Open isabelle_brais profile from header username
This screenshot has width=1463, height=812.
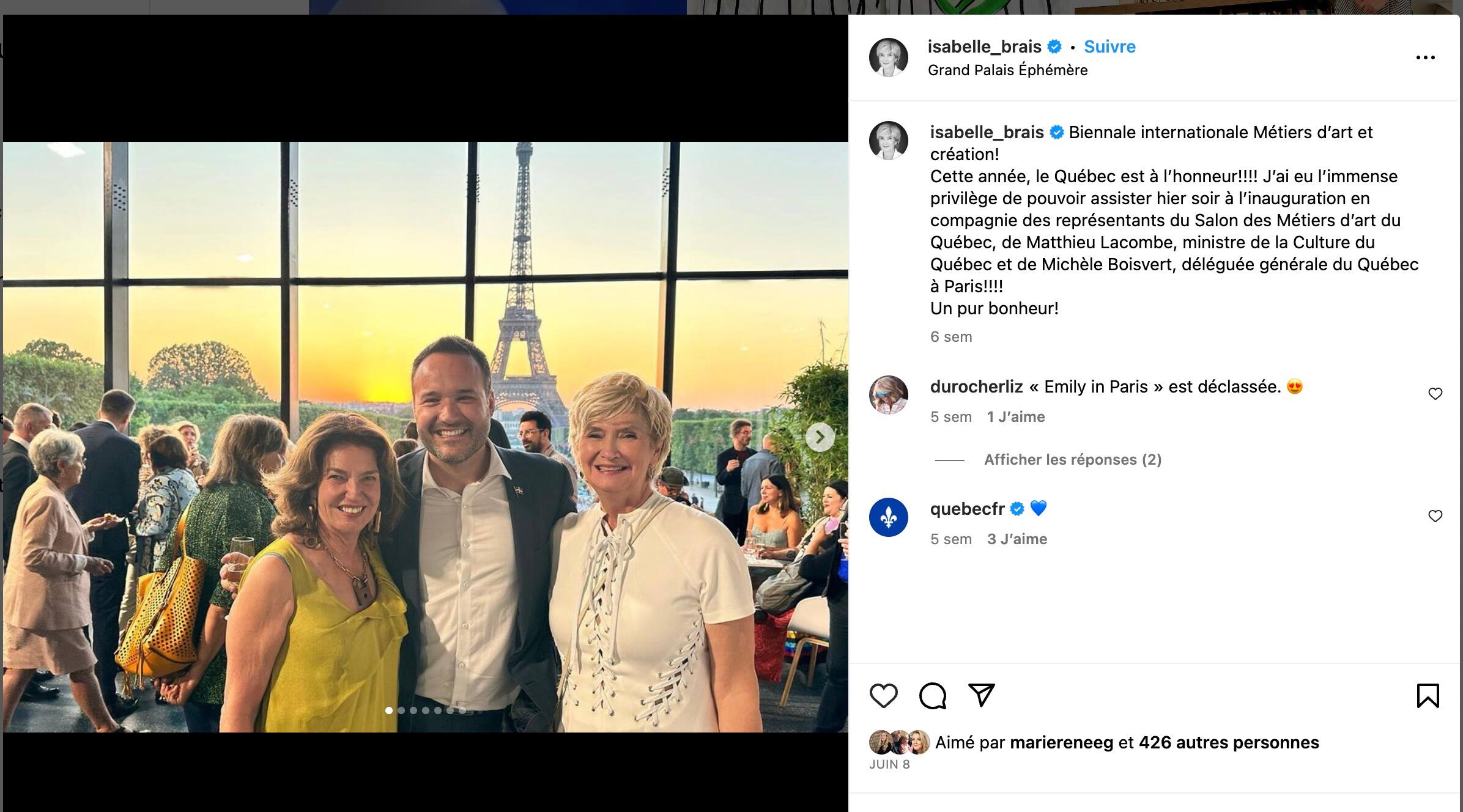click(x=984, y=46)
